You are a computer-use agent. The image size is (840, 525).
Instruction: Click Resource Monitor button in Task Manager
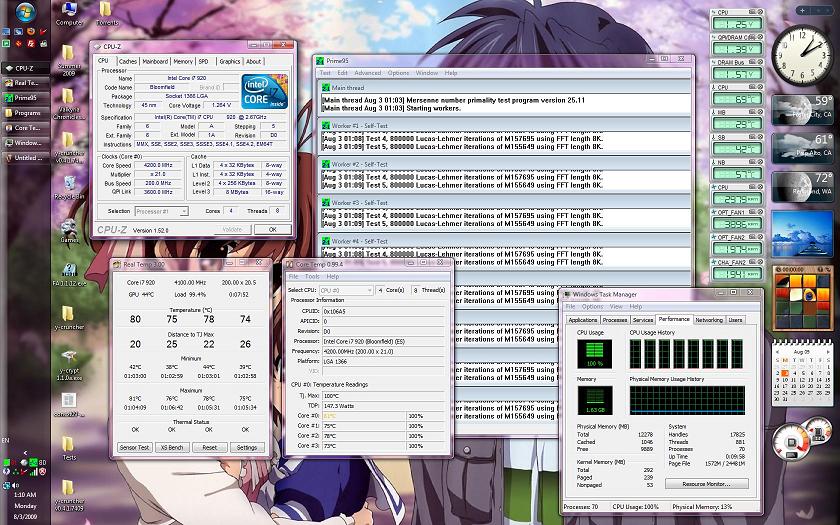point(707,484)
